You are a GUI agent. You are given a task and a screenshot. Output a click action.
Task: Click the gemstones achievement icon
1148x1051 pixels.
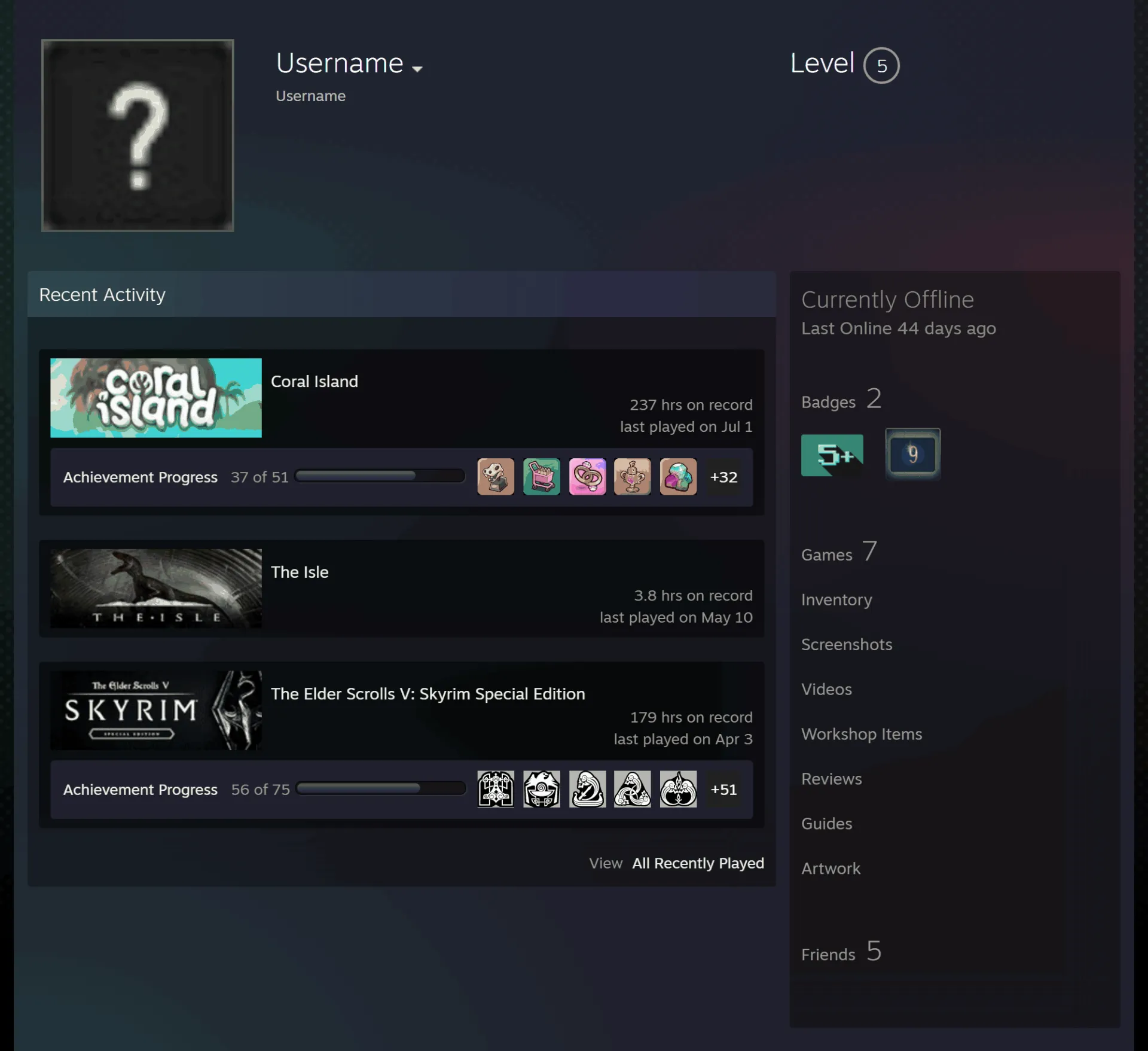coord(678,477)
